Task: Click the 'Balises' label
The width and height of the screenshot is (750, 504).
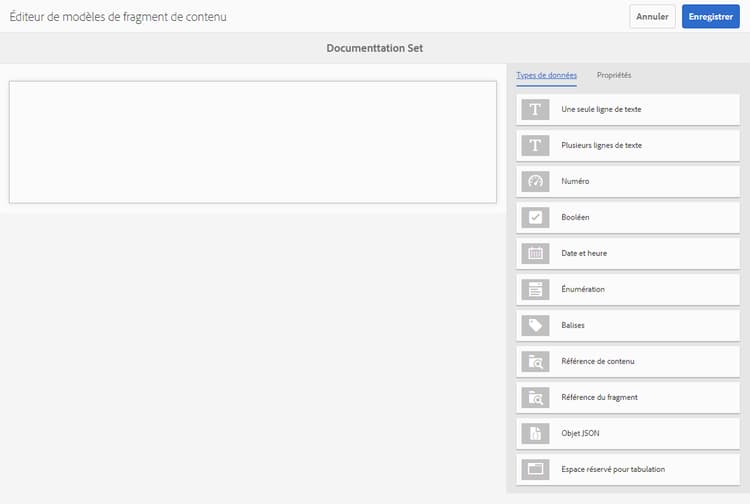Action: click(x=573, y=326)
